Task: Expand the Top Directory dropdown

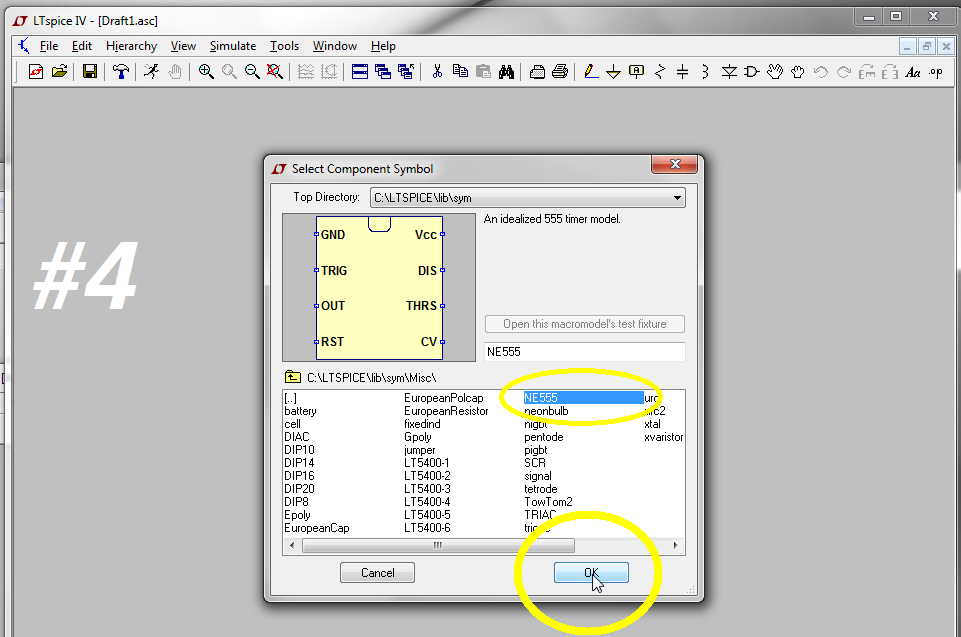Action: click(677, 198)
